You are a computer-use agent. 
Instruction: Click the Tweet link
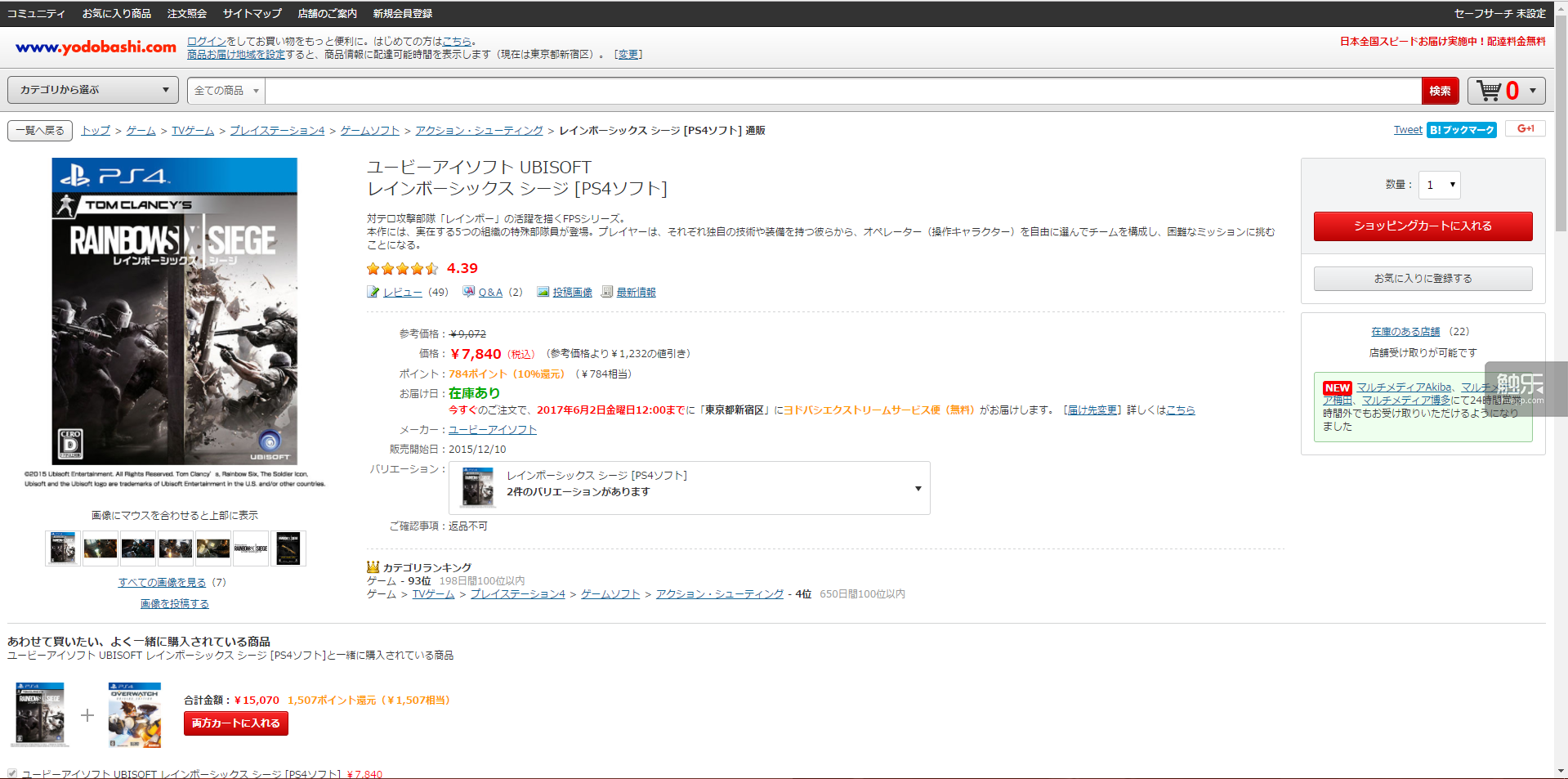[1408, 129]
